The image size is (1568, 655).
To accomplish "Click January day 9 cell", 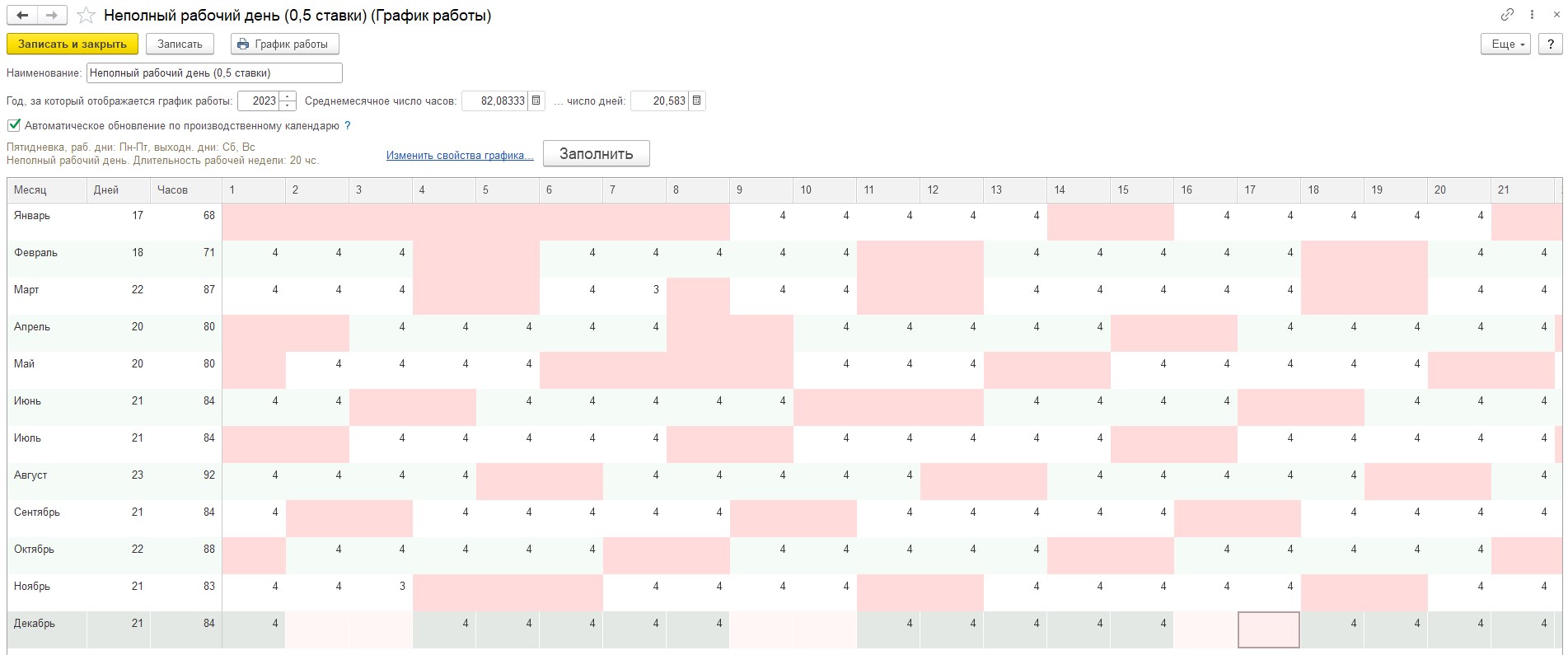I will point(761,222).
